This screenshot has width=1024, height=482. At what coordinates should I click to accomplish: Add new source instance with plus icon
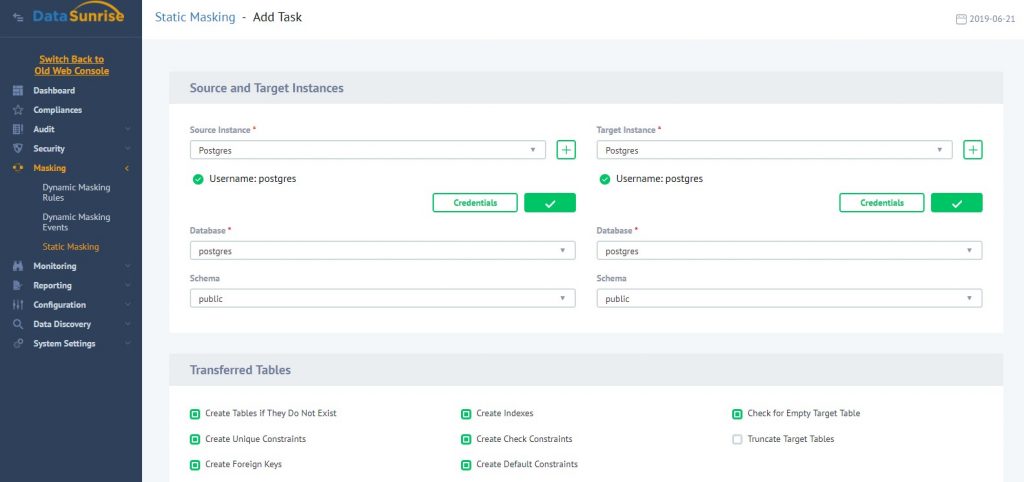coord(566,150)
